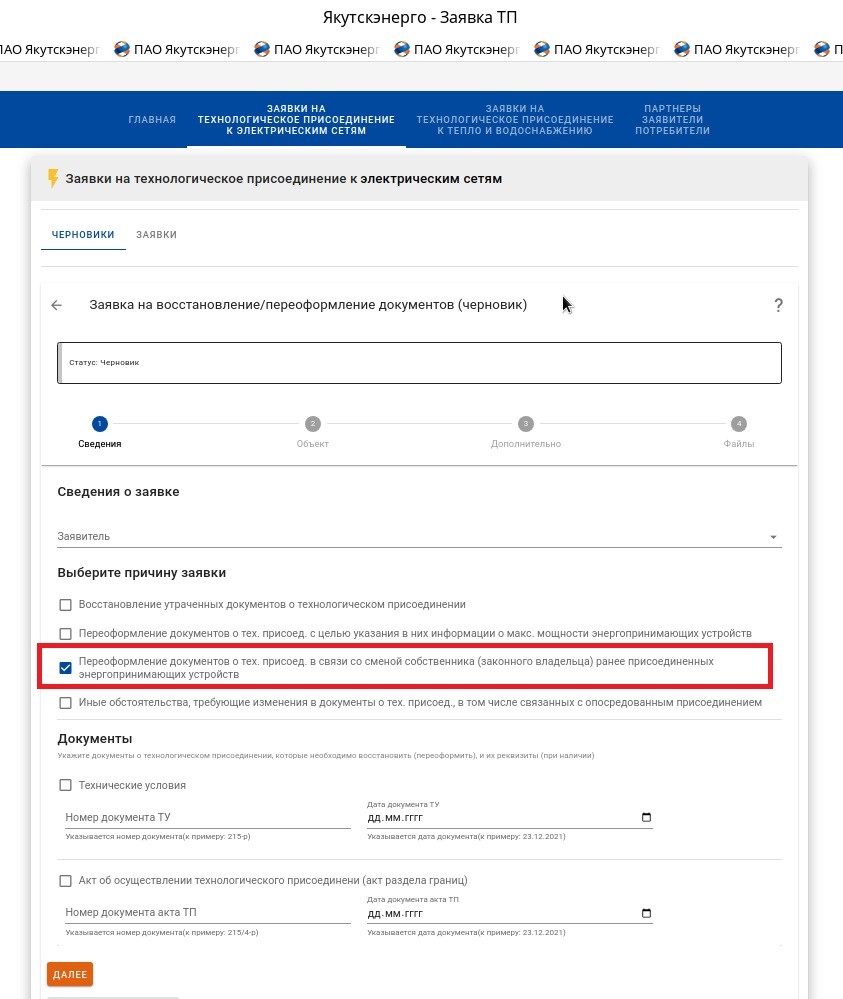Expand the Заявитель dropdown

tap(772, 537)
